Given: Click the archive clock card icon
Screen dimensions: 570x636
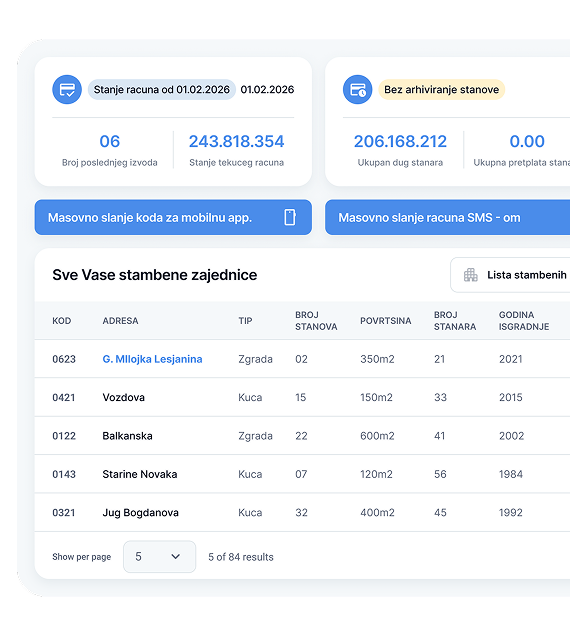Looking at the screenshot, I should pos(357,90).
